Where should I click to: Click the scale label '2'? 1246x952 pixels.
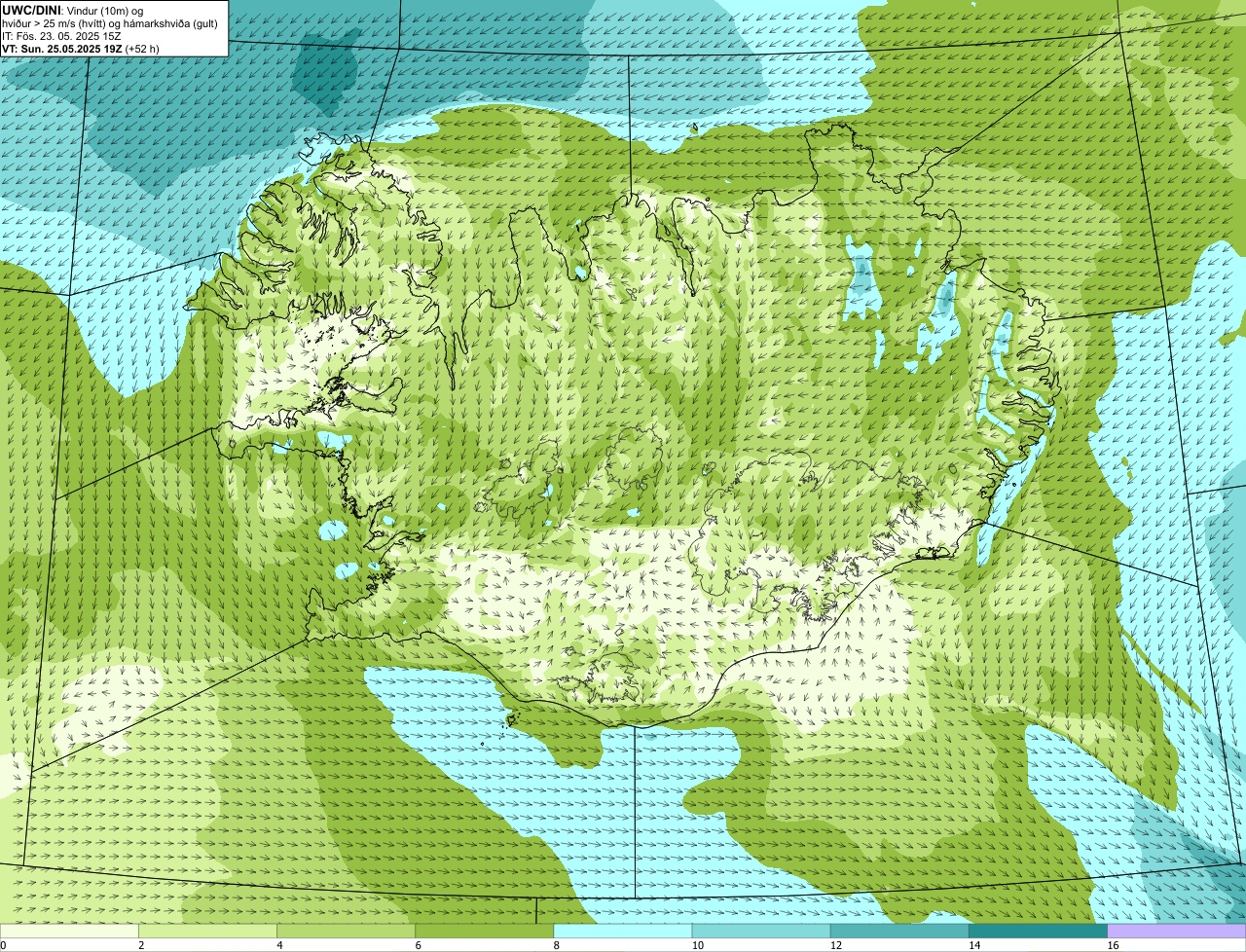[x=141, y=945]
